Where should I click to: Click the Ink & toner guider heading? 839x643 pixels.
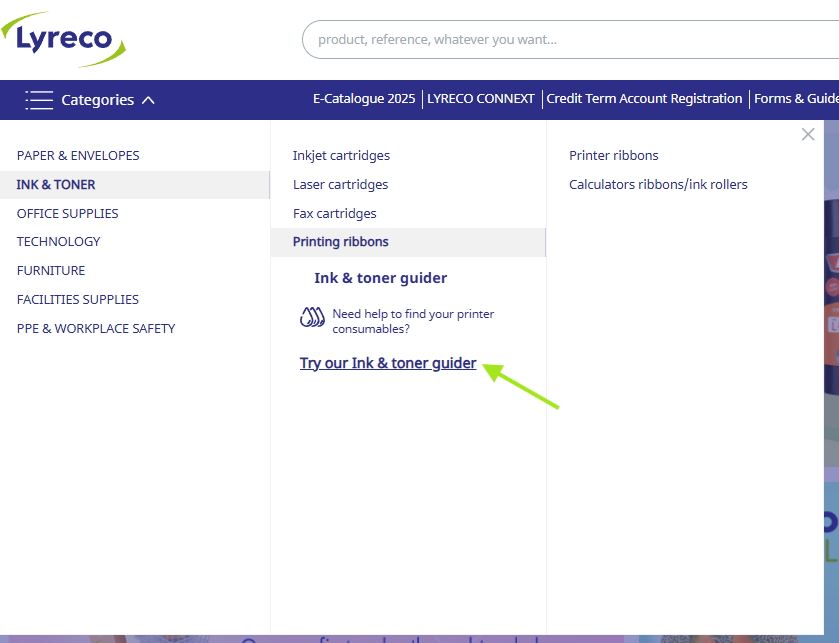tap(380, 278)
